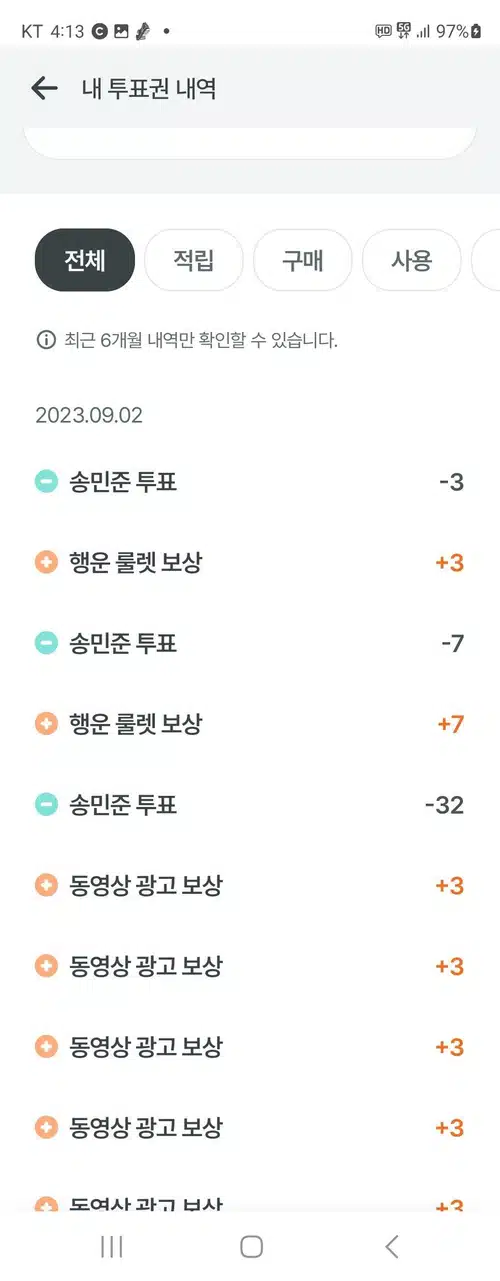Switch to the 사용 filter tab
Viewport: 500px width, 1281px height.
pos(411,260)
